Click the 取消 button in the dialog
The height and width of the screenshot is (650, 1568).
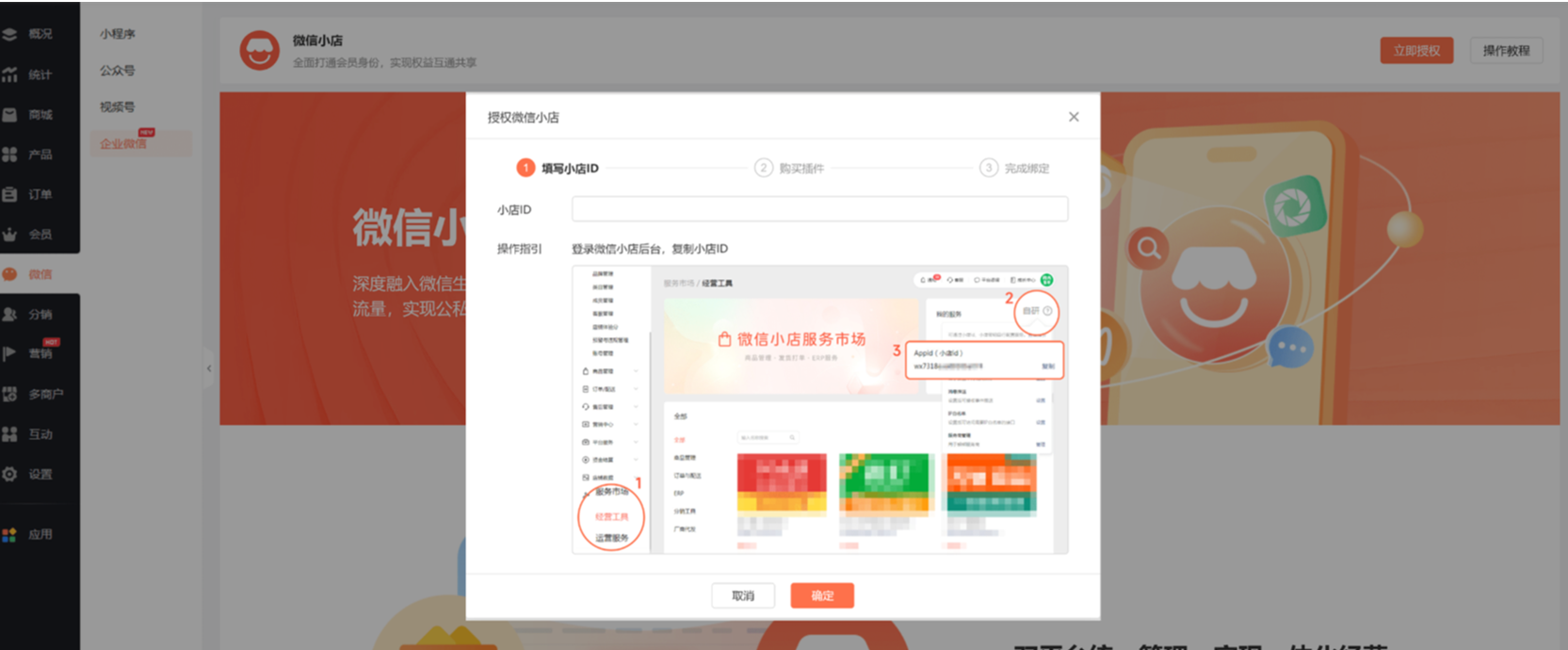click(743, 595)
